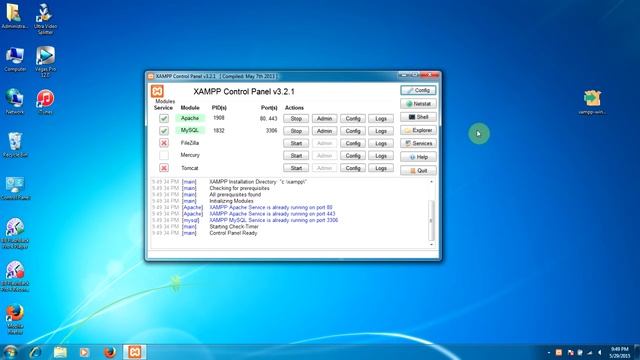Select the xampp-win installer desktop icon
This screenshot has width=640, height=360.
(592, 102)
